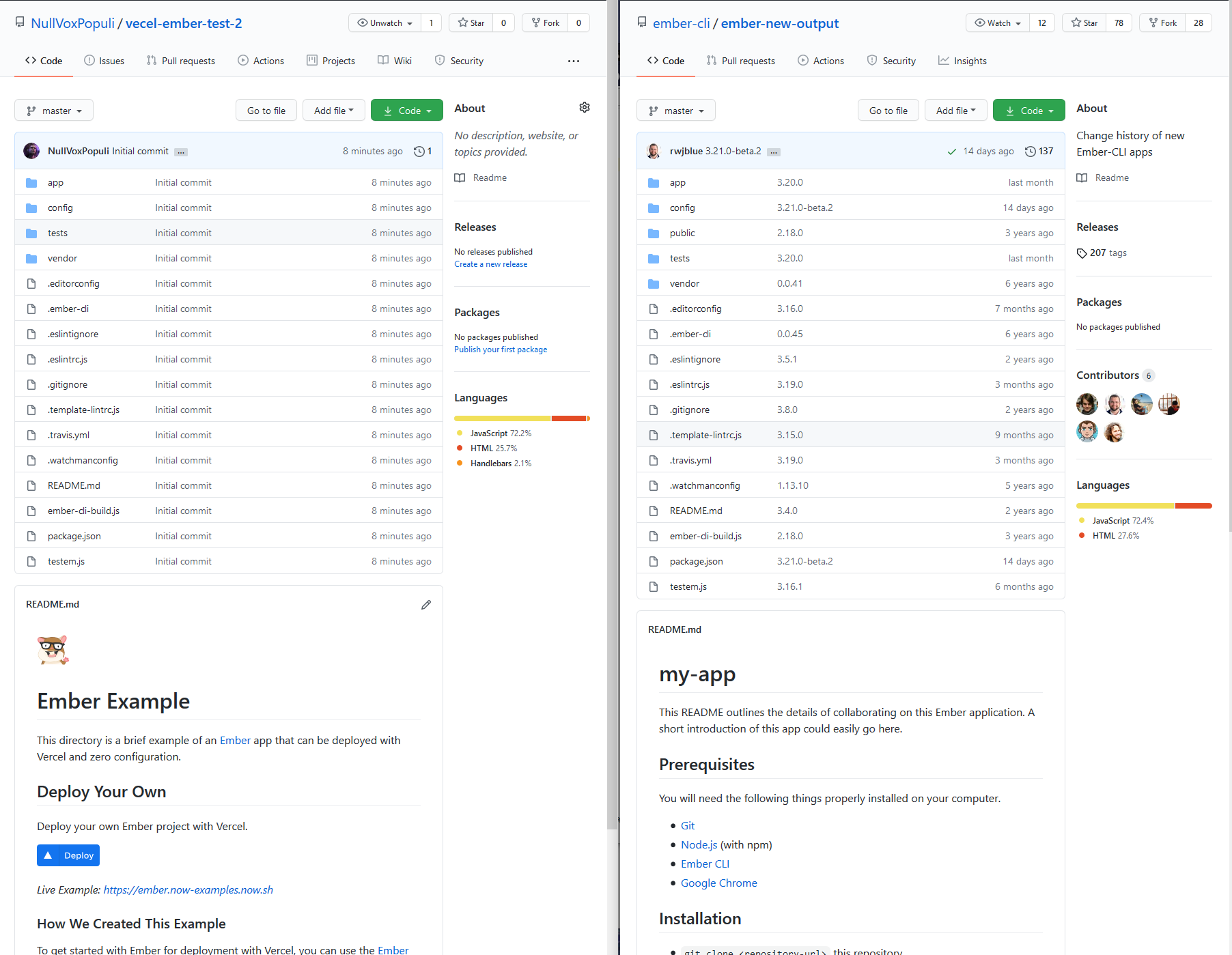Open Security tab in ember-new-output
Screen dimensions: 1232x955
[891, 61]
